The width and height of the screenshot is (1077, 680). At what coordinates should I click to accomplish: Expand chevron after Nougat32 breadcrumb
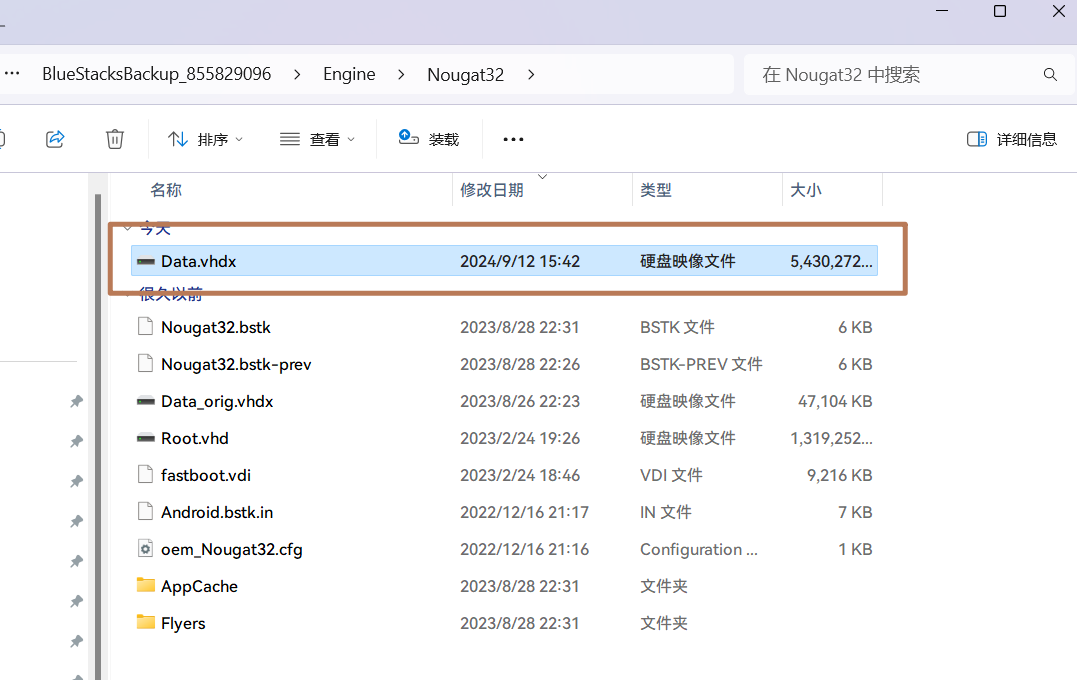pyautogui.click(x=531, y=74)
